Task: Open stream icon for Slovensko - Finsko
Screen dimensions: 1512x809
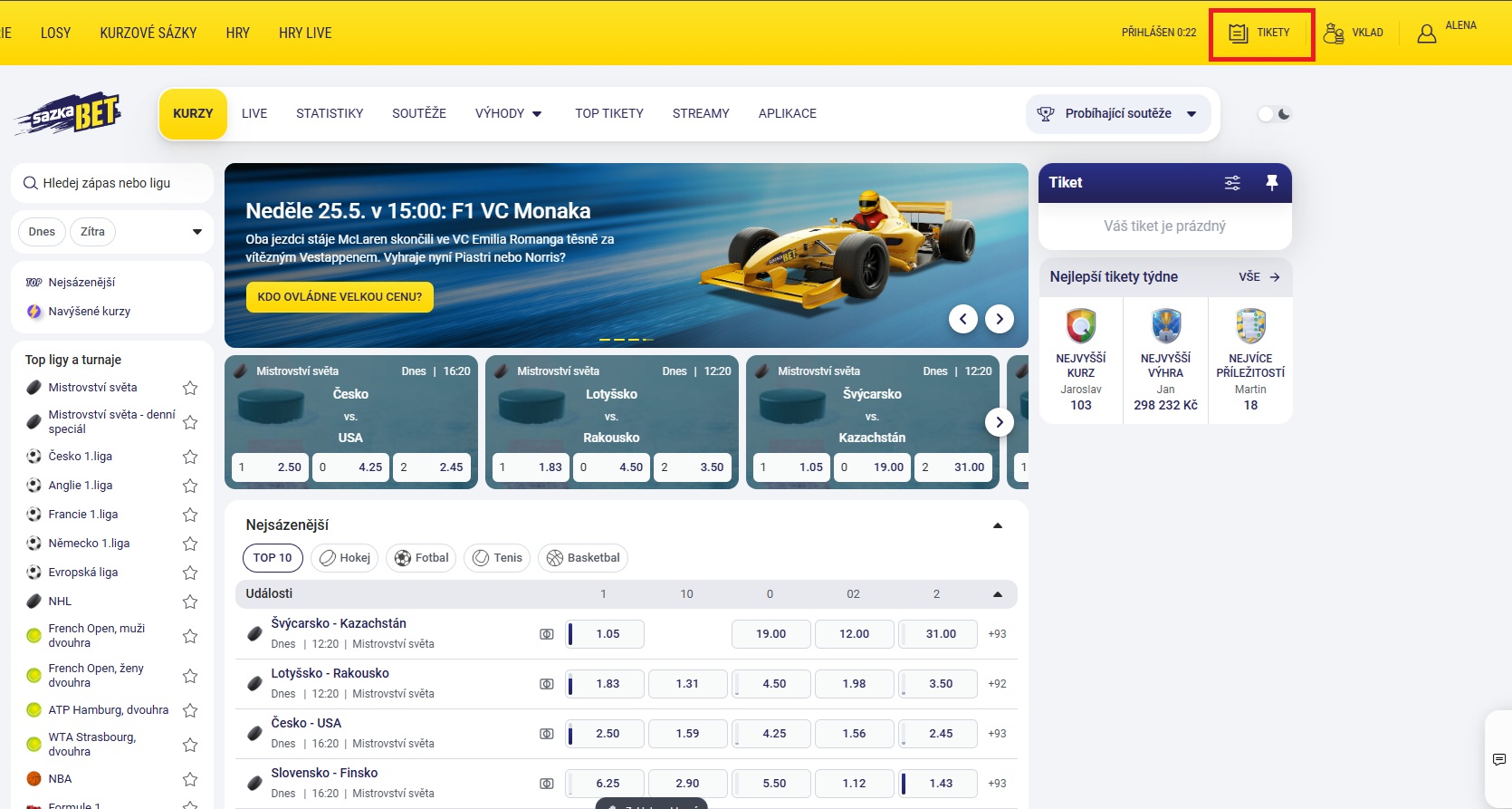Action: pos(547,784)
